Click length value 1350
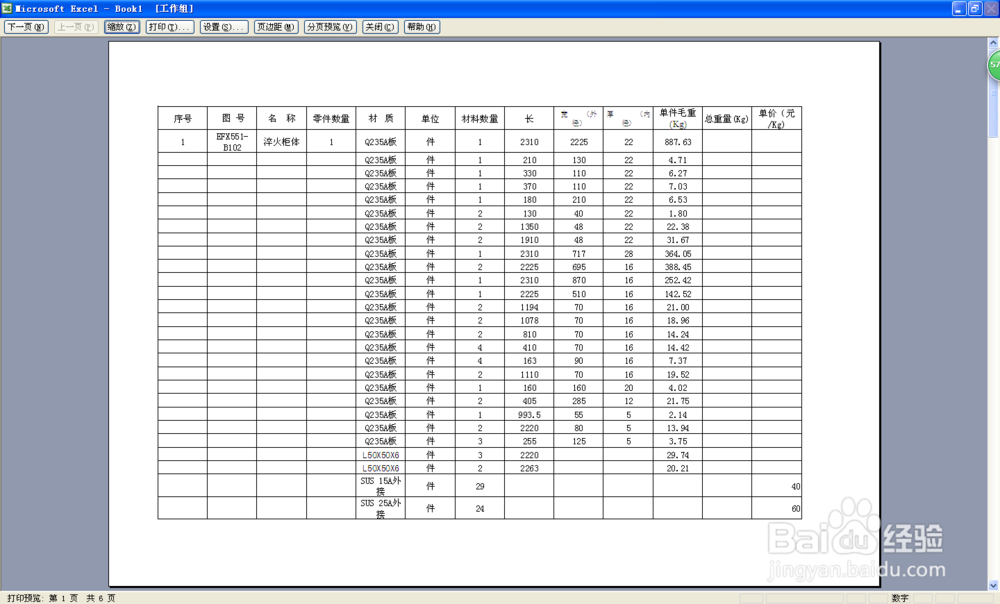Screen dimensions: 1000x604 click(529, 227)
